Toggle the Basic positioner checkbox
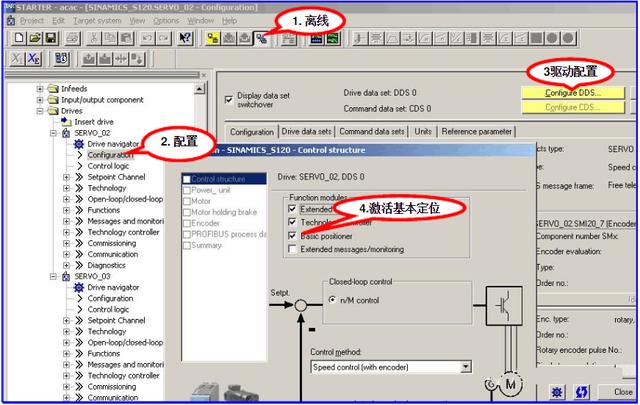This screenshot has height=405, width=640. (x=293, y=235)
